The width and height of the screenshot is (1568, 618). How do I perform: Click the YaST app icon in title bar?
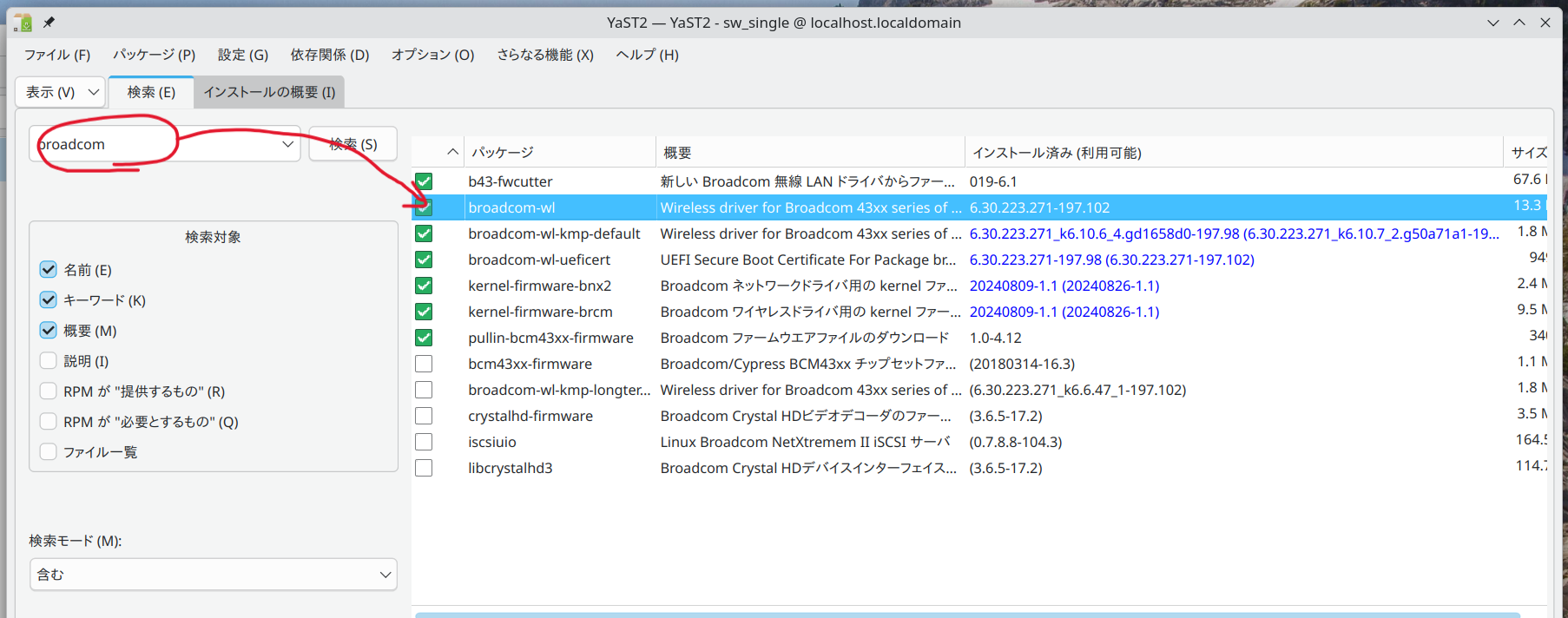click(23, 23)
